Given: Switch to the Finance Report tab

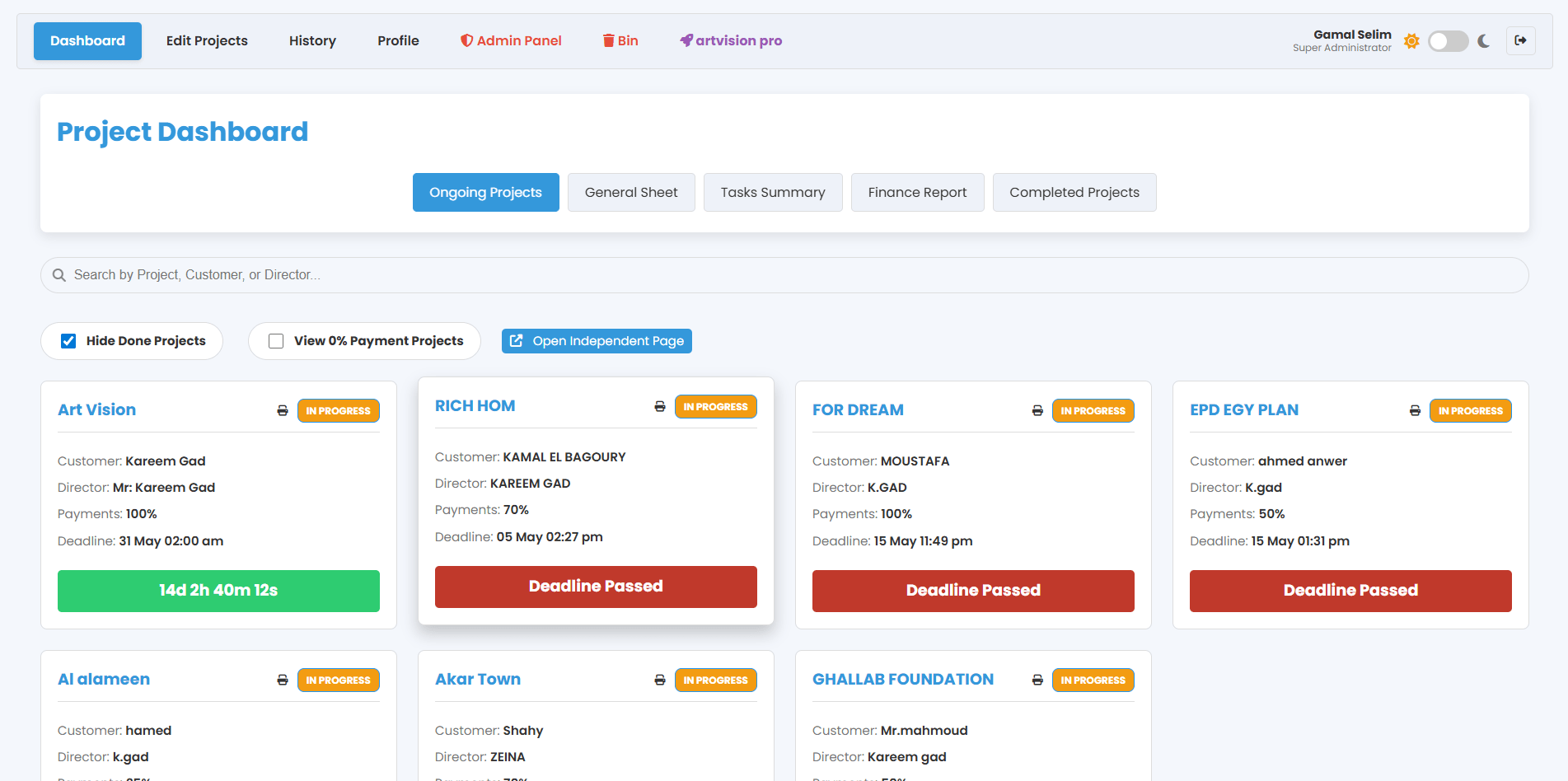Looking at the screenshot, I should (917, 192).
